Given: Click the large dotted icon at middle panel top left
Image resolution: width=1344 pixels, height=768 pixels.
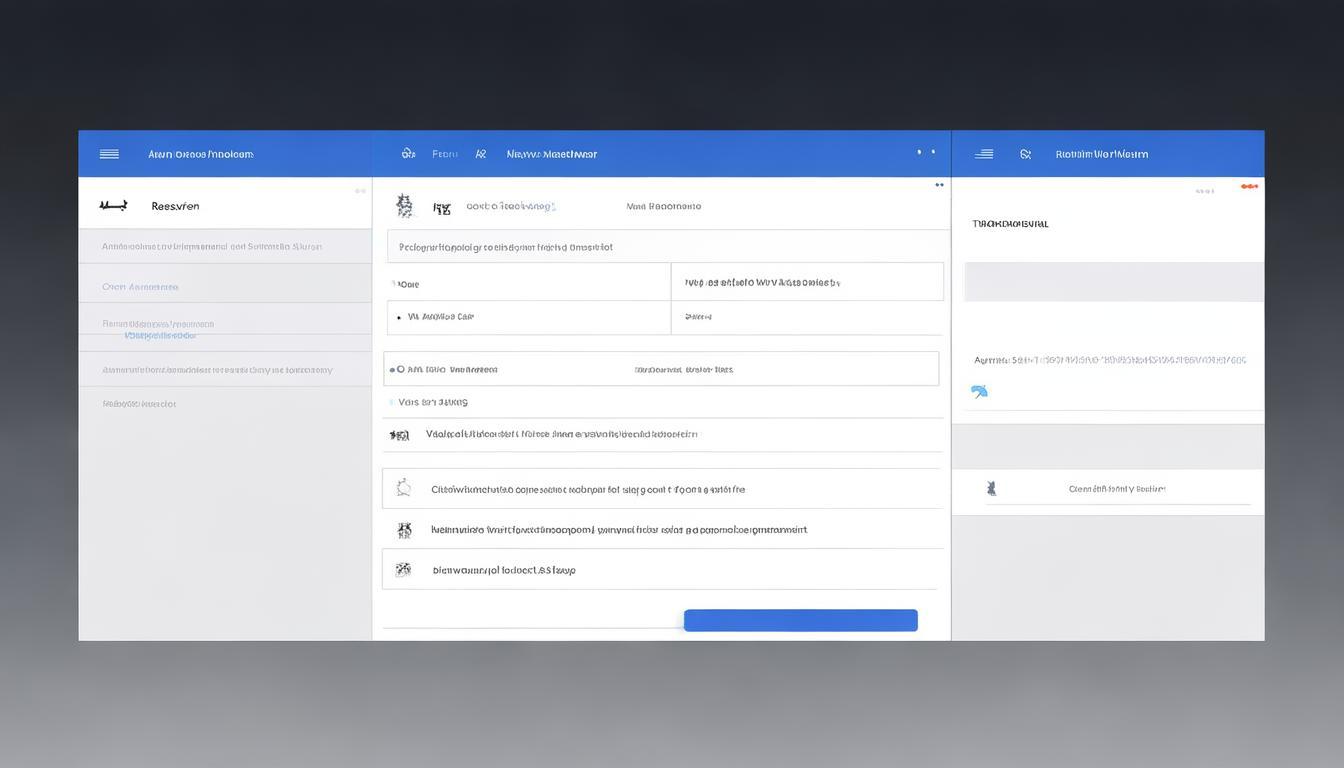Looking at the screenshot, I should [404, 206].
